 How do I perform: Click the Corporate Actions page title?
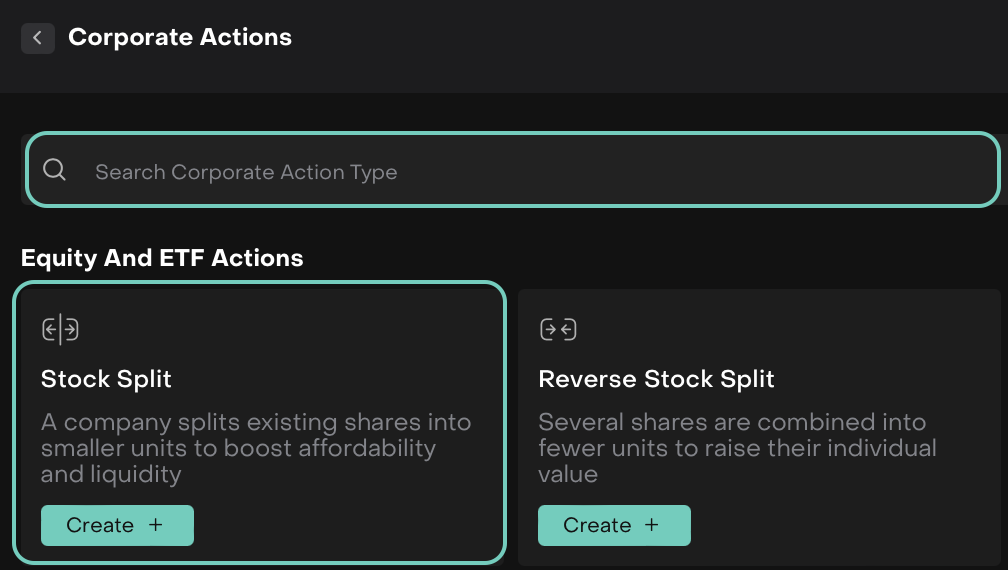point(180,38)
